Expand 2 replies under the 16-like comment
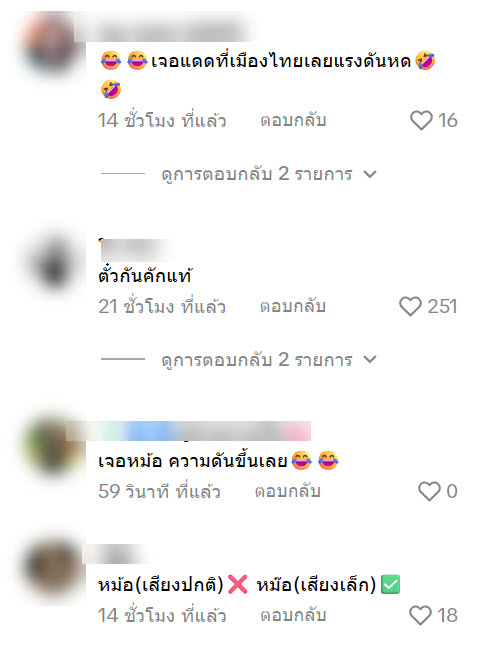This screenshot has width=484, height=660. [x=257, y=174]
